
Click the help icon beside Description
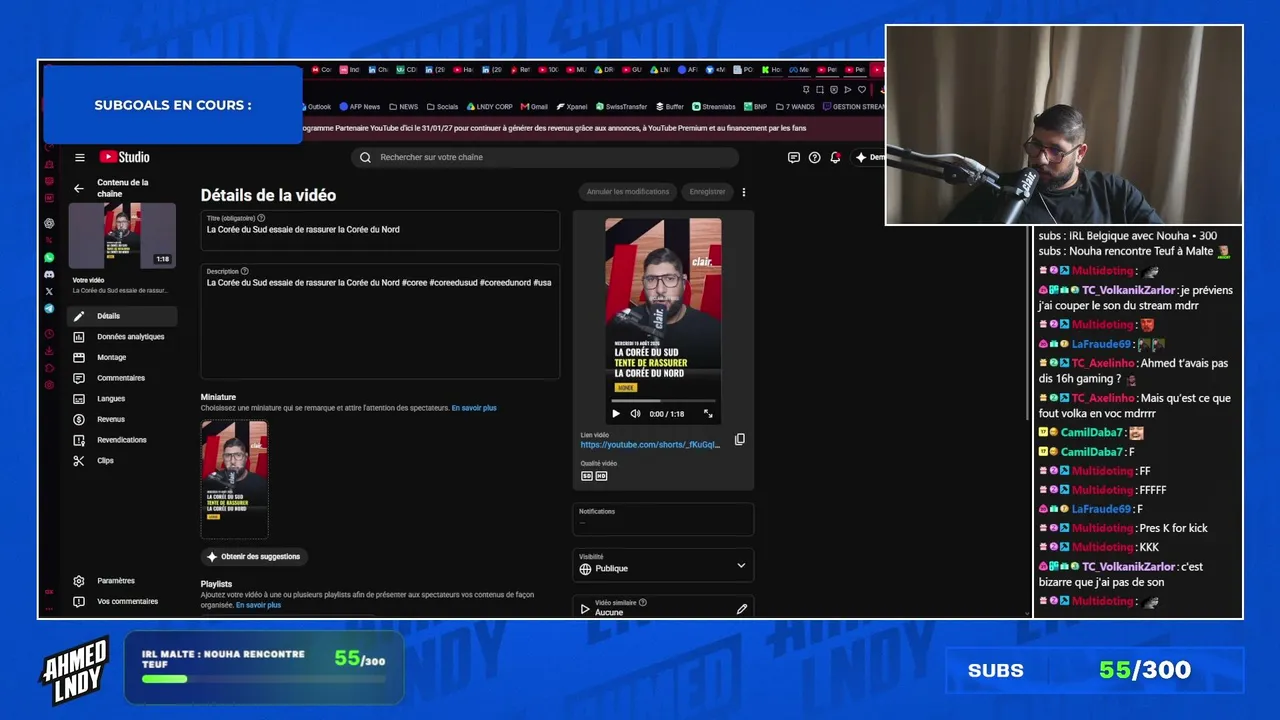244,271
